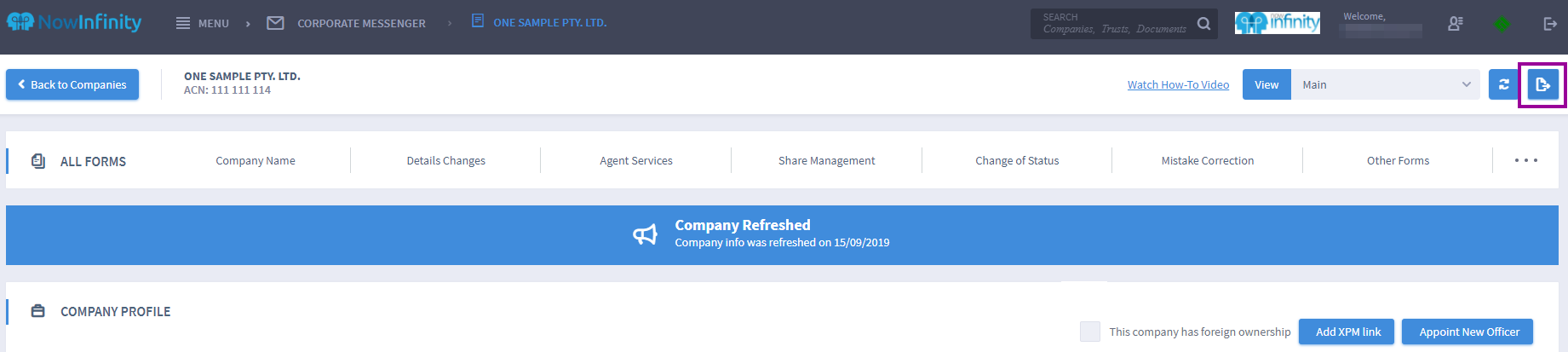The height and width of the screenshot is (352, 1568).
Task: Click the Appoint New Officer button
Action: (x=1468, y=332)
